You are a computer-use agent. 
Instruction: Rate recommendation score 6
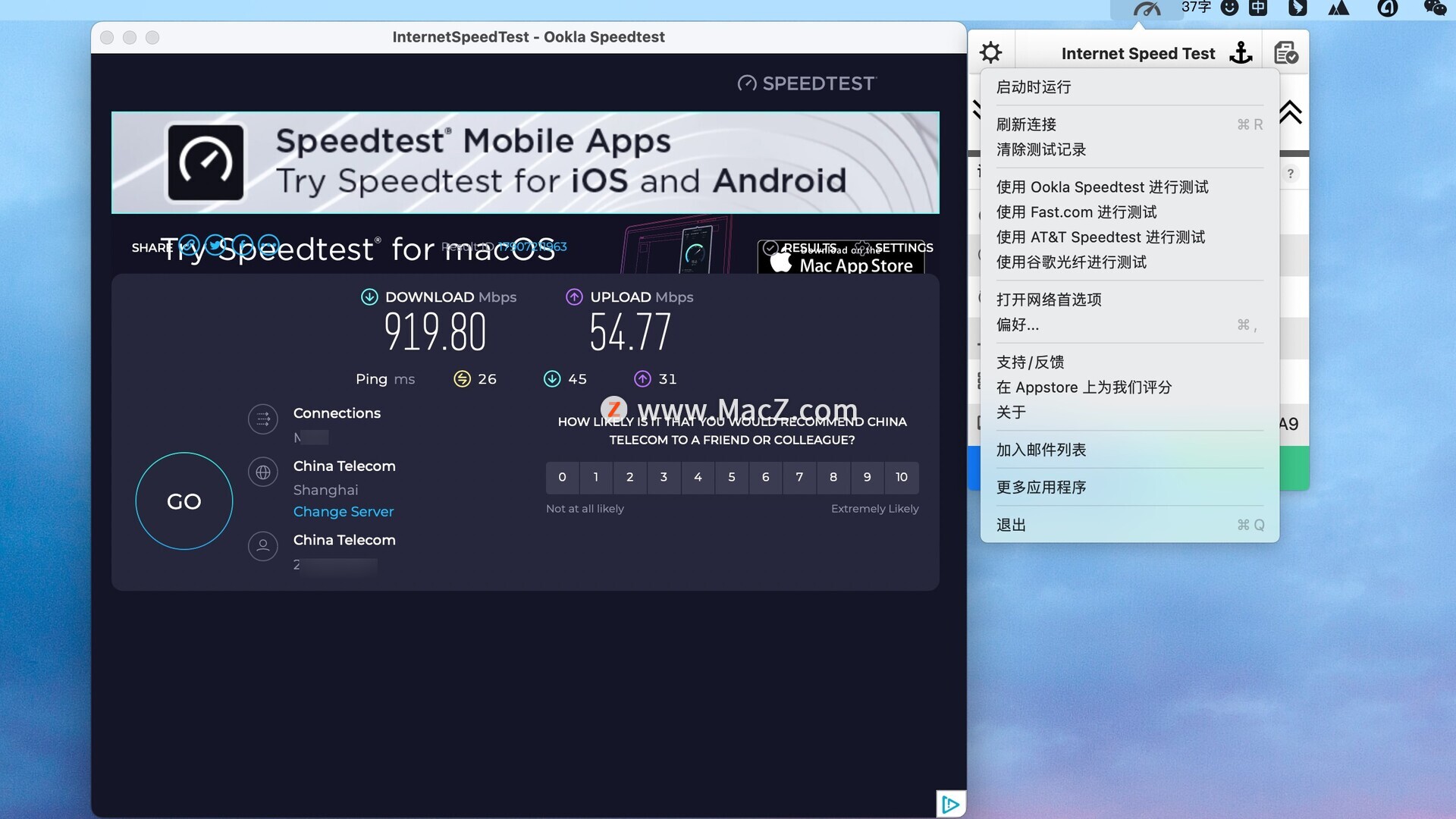[766, 478]
